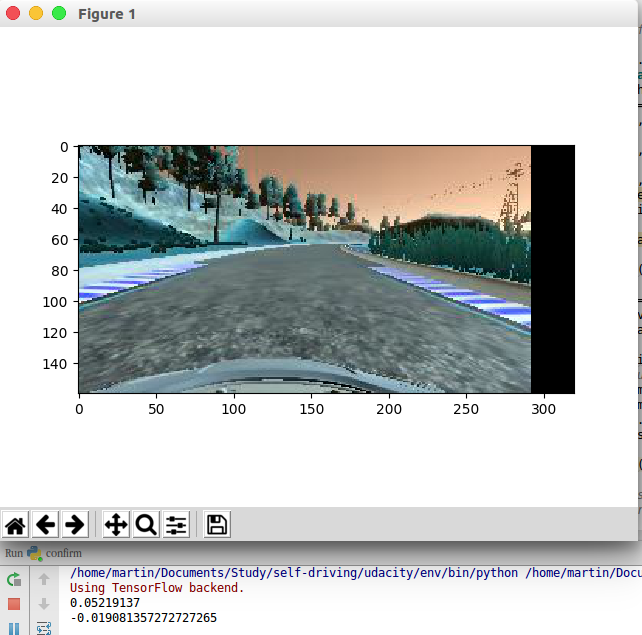This screenshot has width=642, height=635.
Task: Rerun the script with green rerun icon
Action: coord(14,580)
